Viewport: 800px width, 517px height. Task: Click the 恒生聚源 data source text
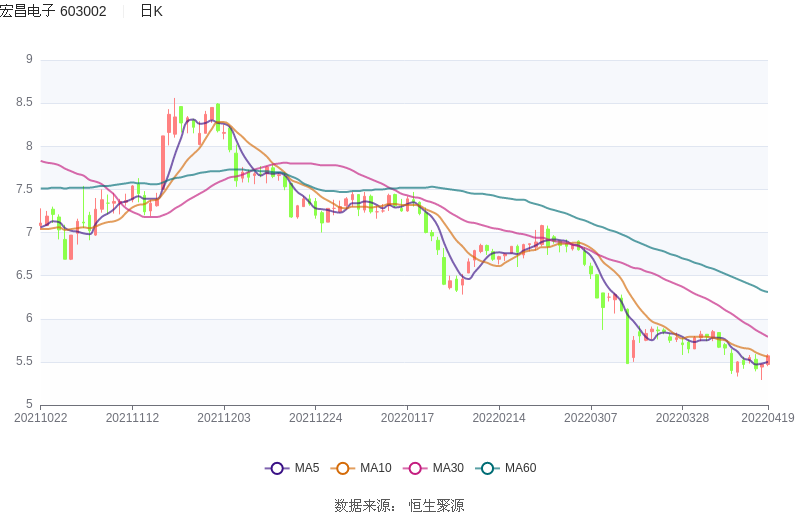[436, 505]
